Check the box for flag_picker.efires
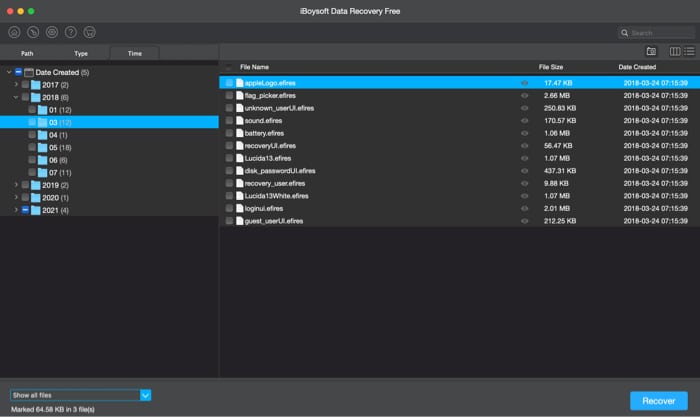This screenshot has width=700, height=417. coord(229,96)
